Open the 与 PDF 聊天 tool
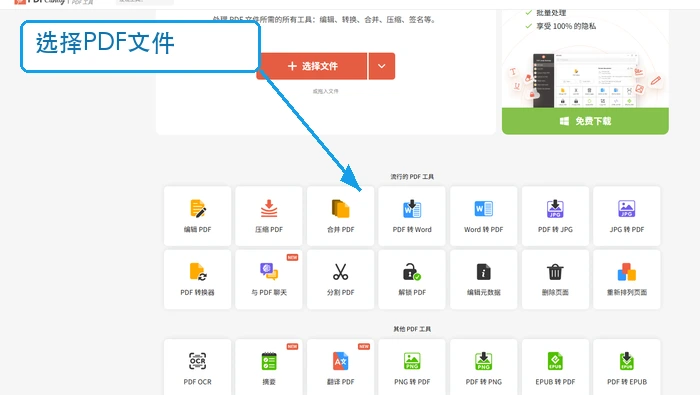 click(269, 279)
